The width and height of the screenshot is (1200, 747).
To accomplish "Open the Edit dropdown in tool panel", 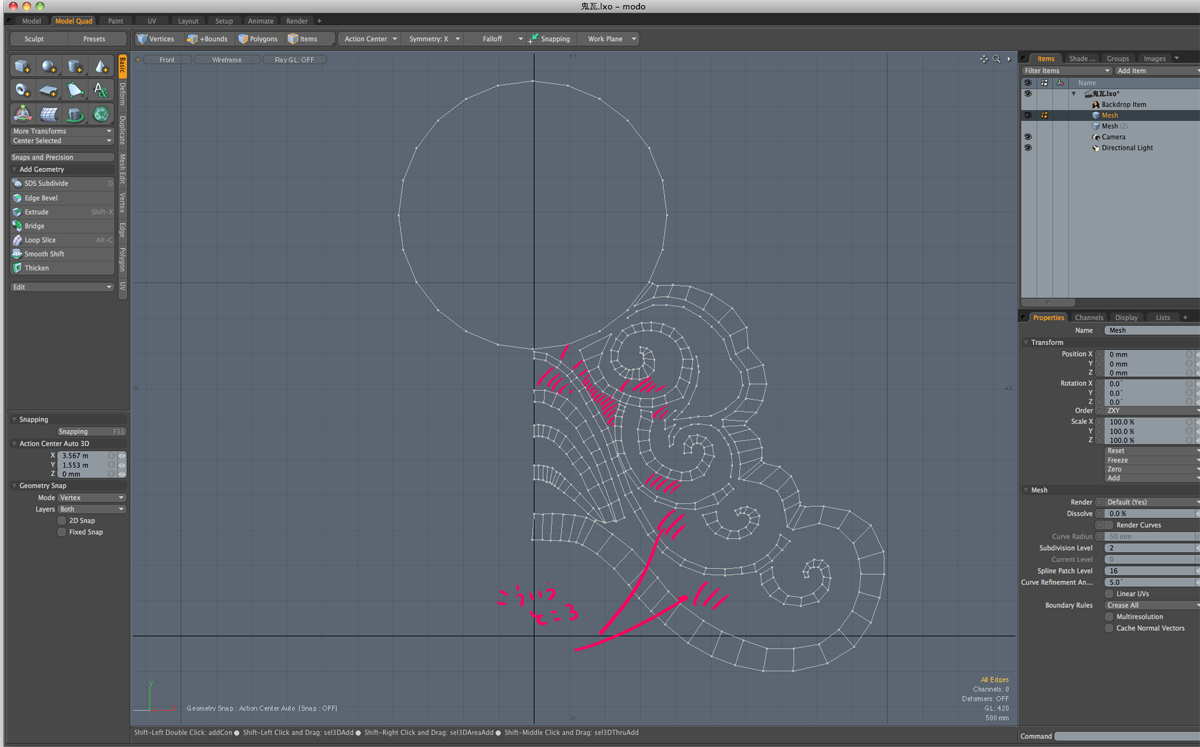I will coord(62,287).
